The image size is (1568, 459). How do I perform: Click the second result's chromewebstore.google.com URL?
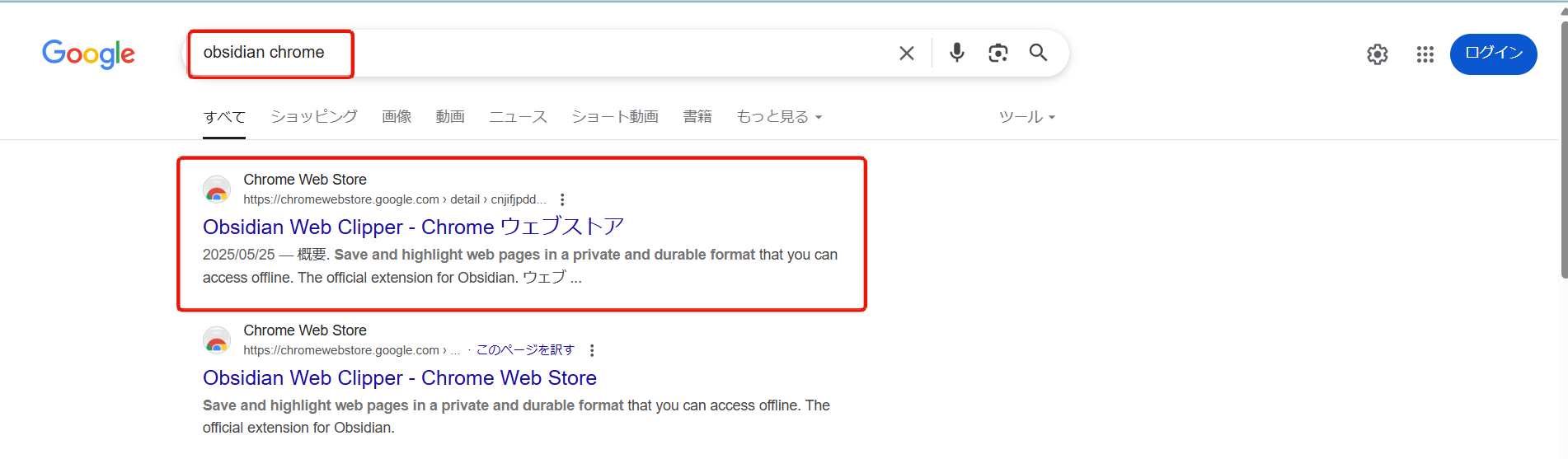[351, 350]
